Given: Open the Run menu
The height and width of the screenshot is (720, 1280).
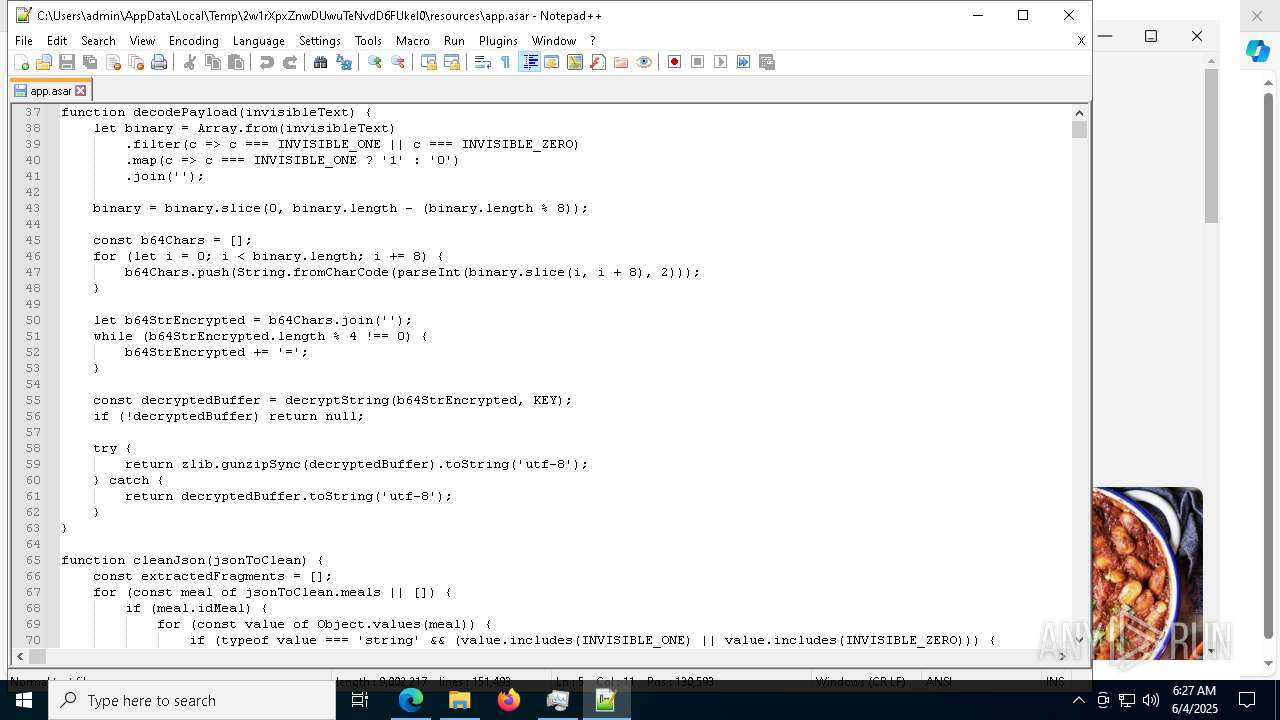Looking at the screenshot, I should 454,41.
